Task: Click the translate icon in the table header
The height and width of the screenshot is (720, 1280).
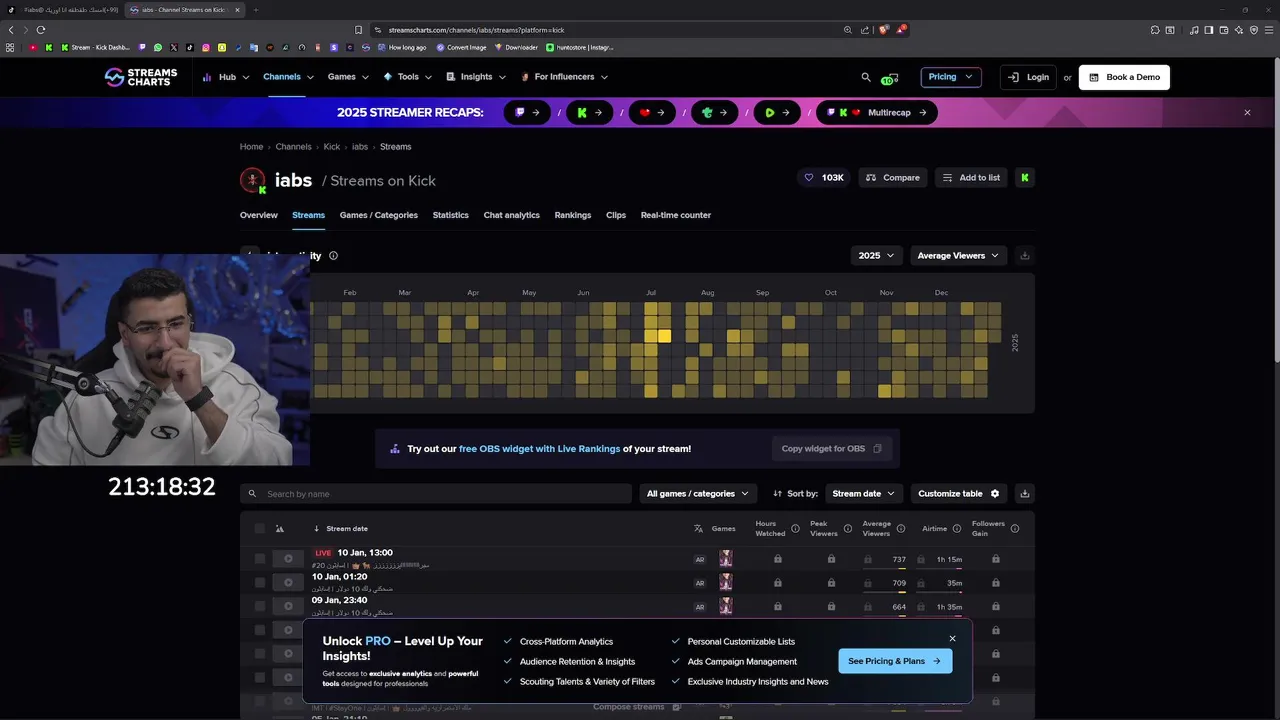Action: [x=698, y=529]
